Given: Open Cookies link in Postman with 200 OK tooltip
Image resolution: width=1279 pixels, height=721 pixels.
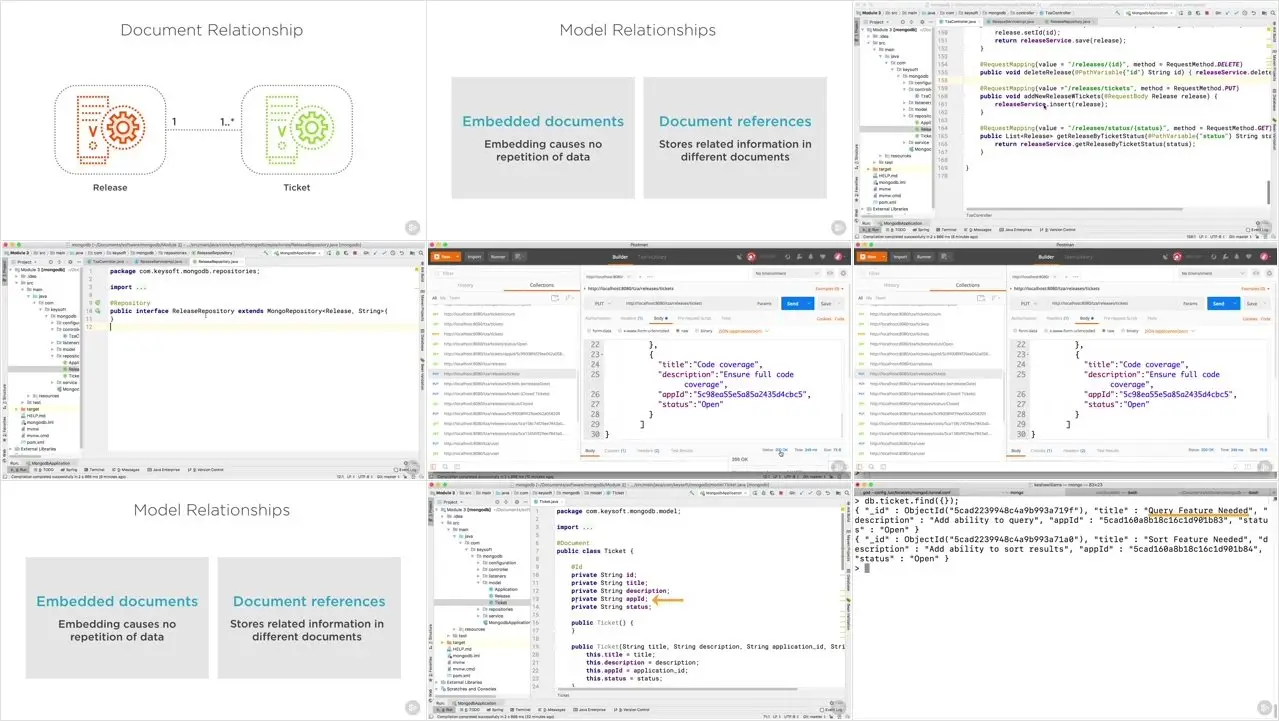Looking at the screenshot, I should pyautogui.click(x=824, y=319).
